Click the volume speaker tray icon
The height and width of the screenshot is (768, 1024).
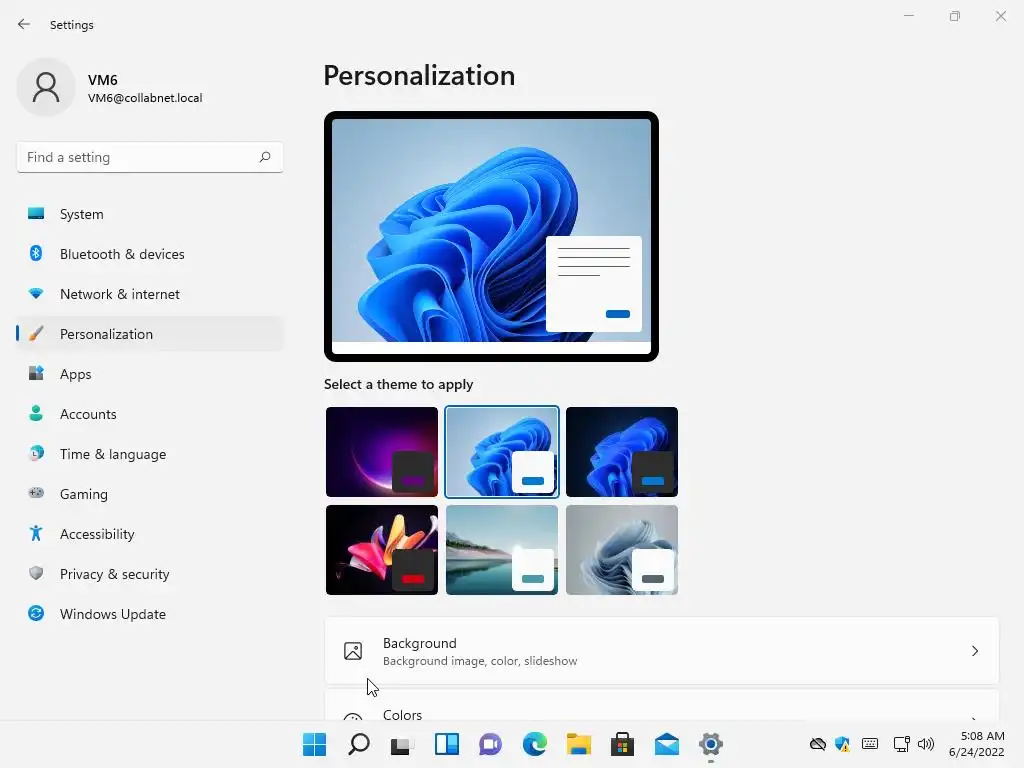[x=925, y=744]
